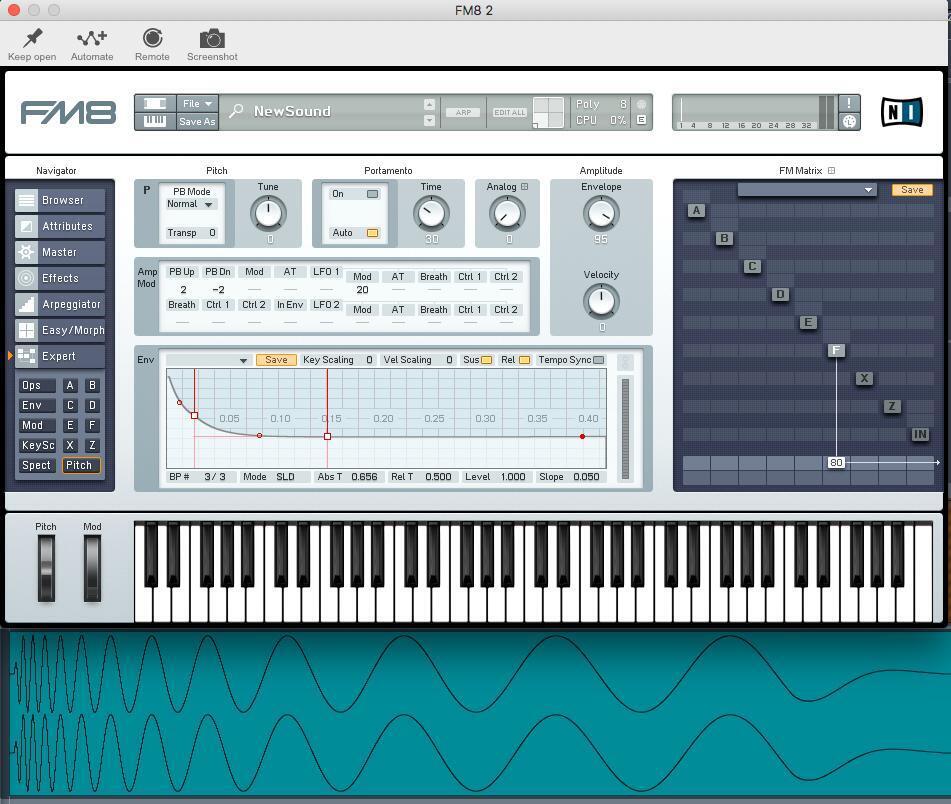Viewport: 951px width, 804px height.
Task: Open the File menu dropdown
Action: pyautogui.click(x=197, y=102)
